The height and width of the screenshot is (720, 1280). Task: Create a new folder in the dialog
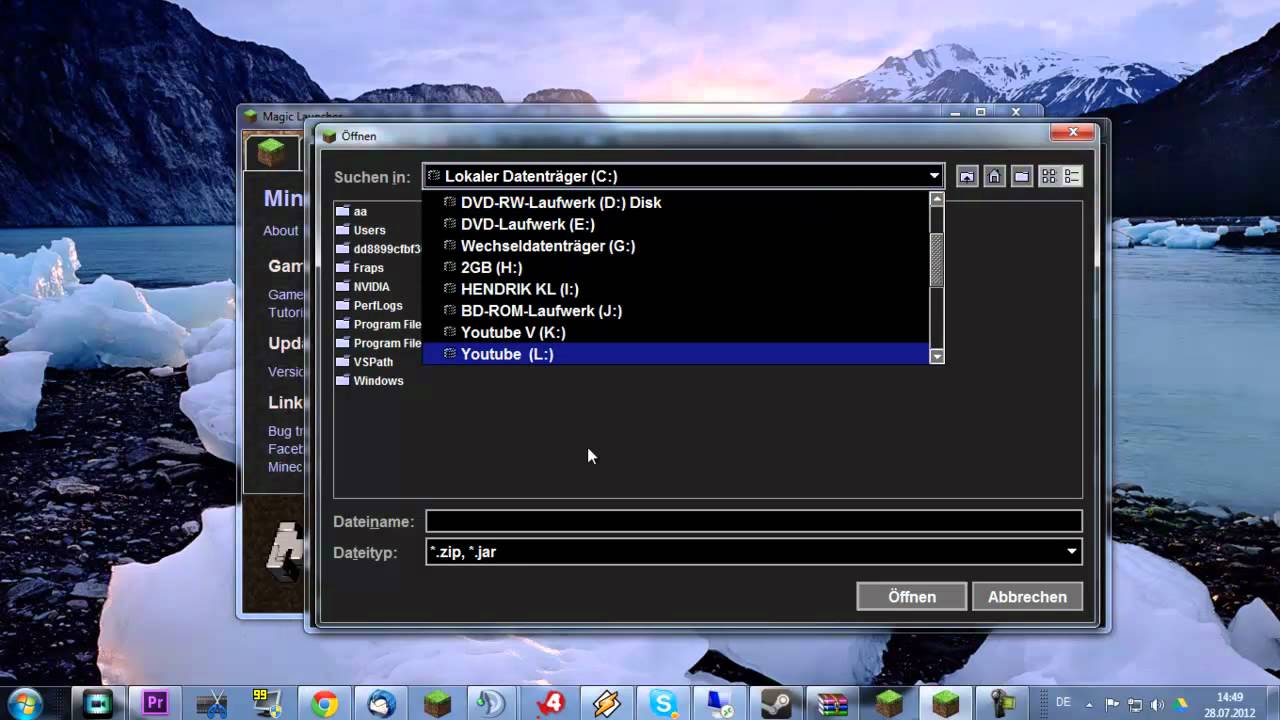pos(1021,176)
